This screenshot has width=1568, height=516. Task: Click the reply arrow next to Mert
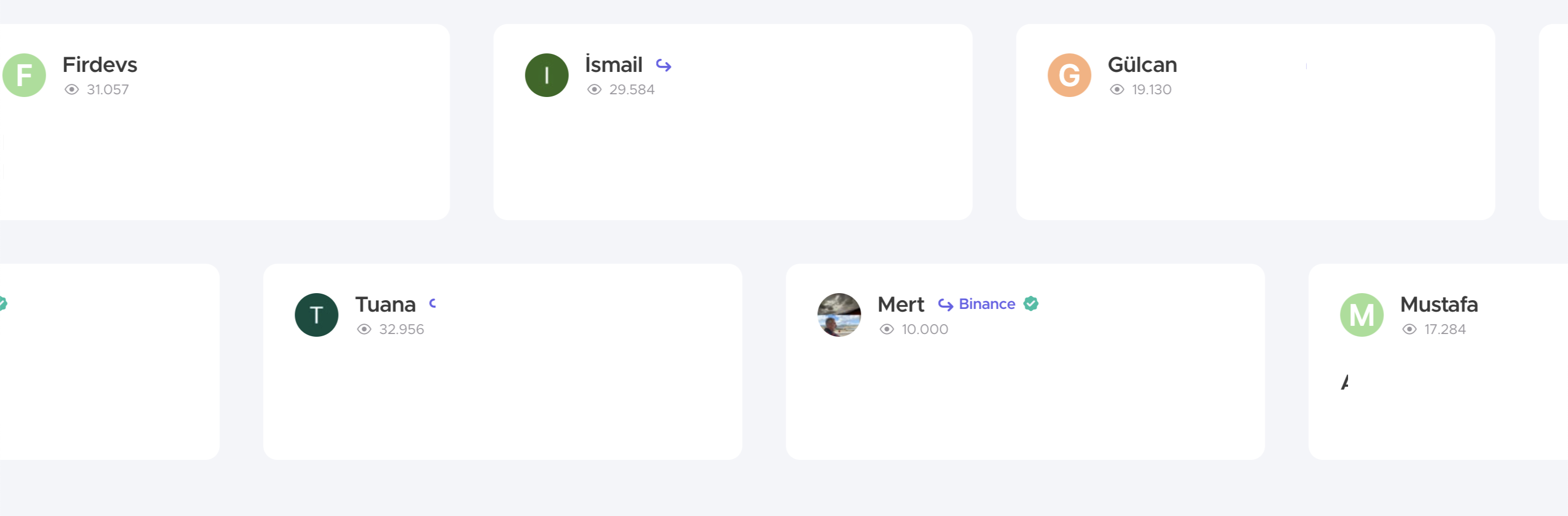pyautogui.click(x=945, y=305)
